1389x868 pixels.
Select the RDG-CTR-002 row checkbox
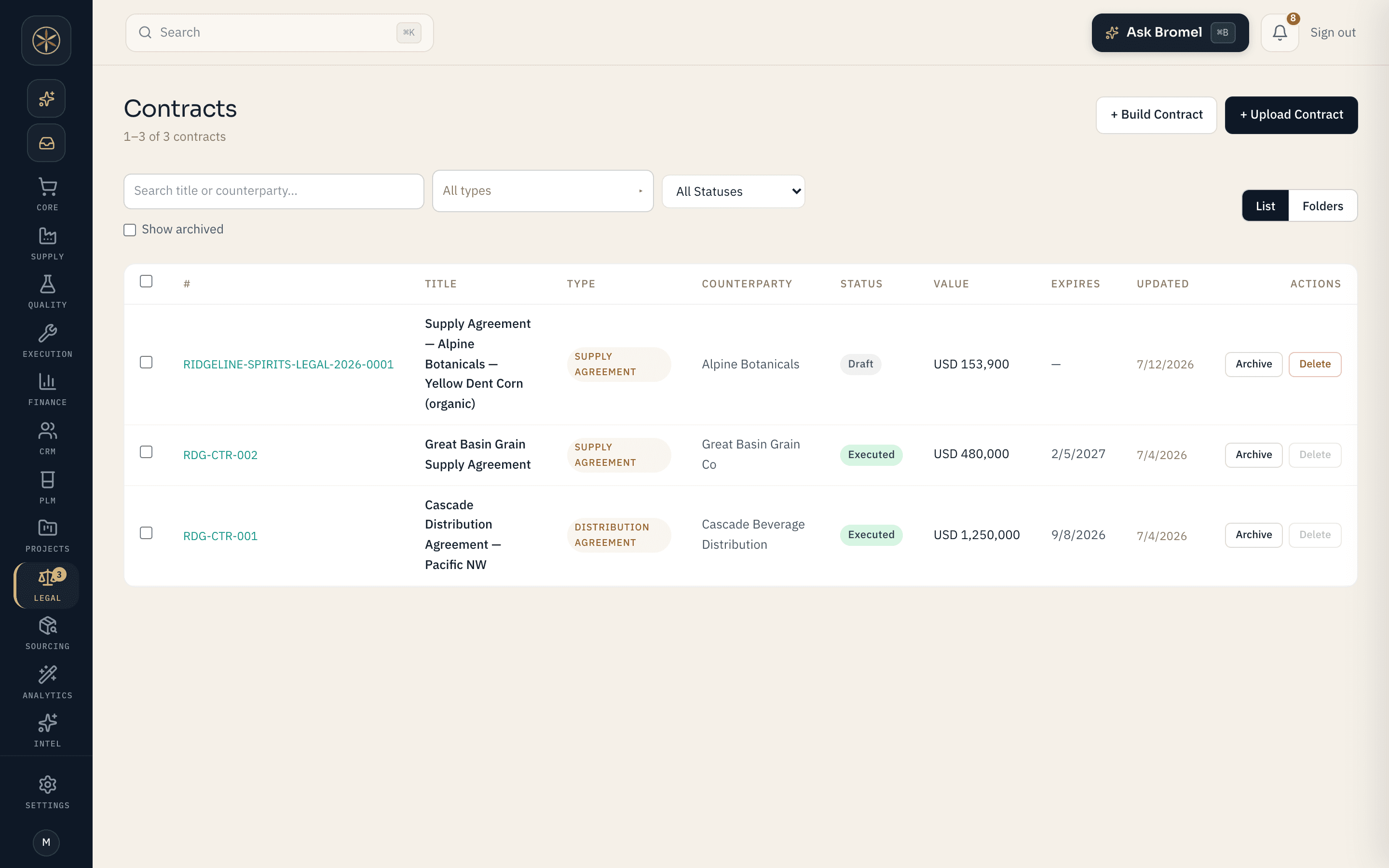[146, 452]
